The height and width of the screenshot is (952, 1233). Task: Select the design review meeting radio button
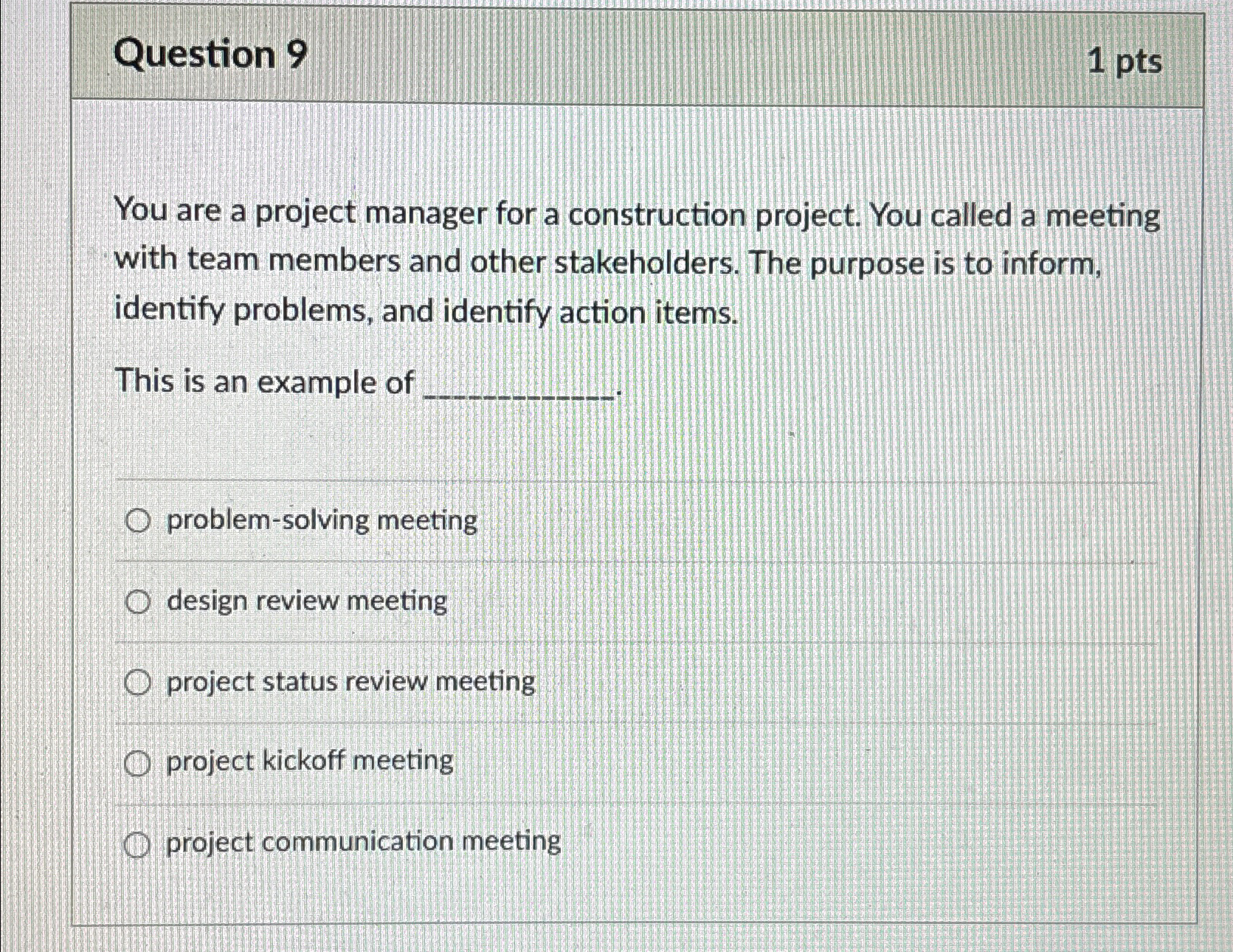click(x=139, y=602)
